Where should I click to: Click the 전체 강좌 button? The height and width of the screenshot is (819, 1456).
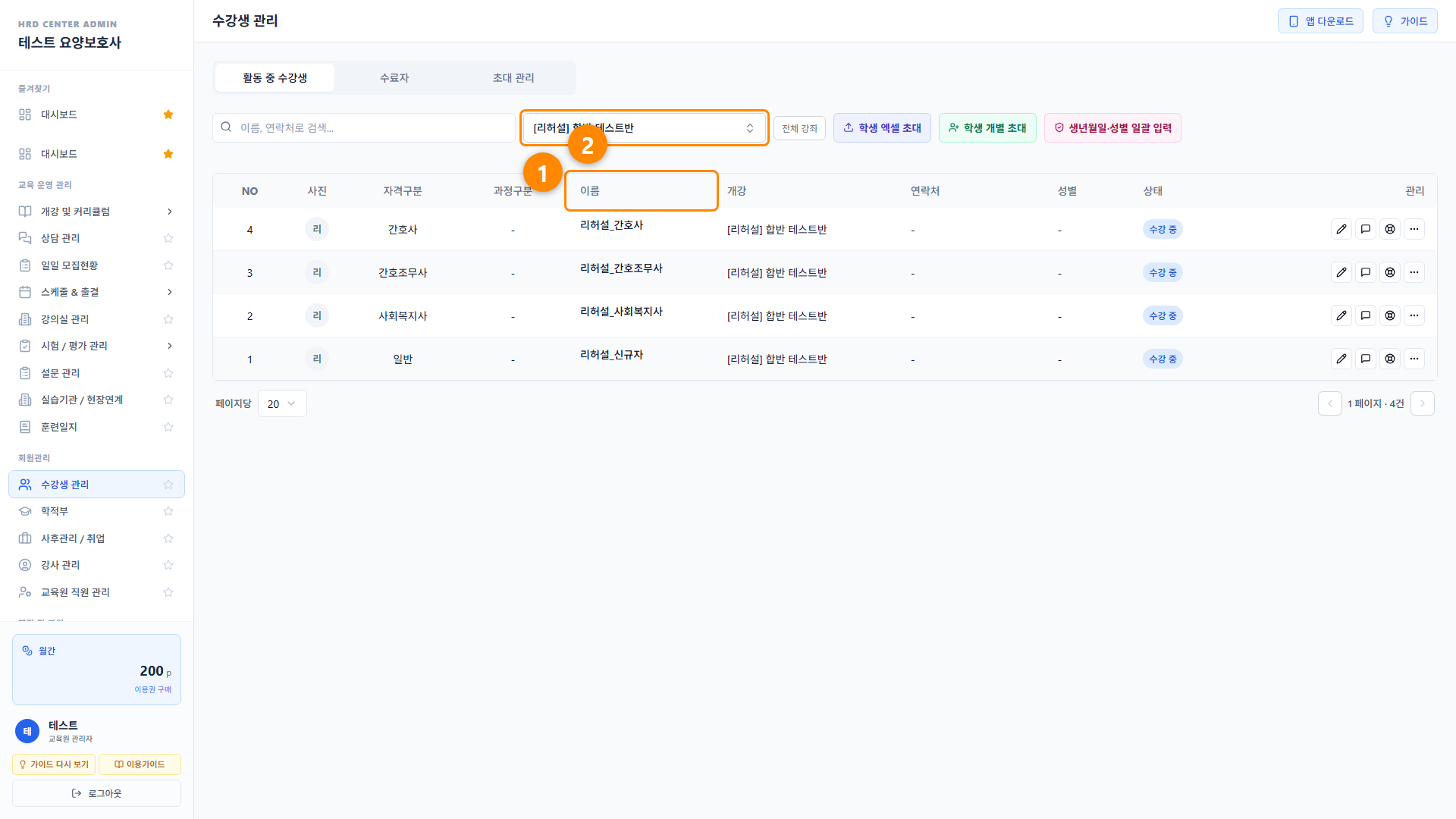coord(799,128)
